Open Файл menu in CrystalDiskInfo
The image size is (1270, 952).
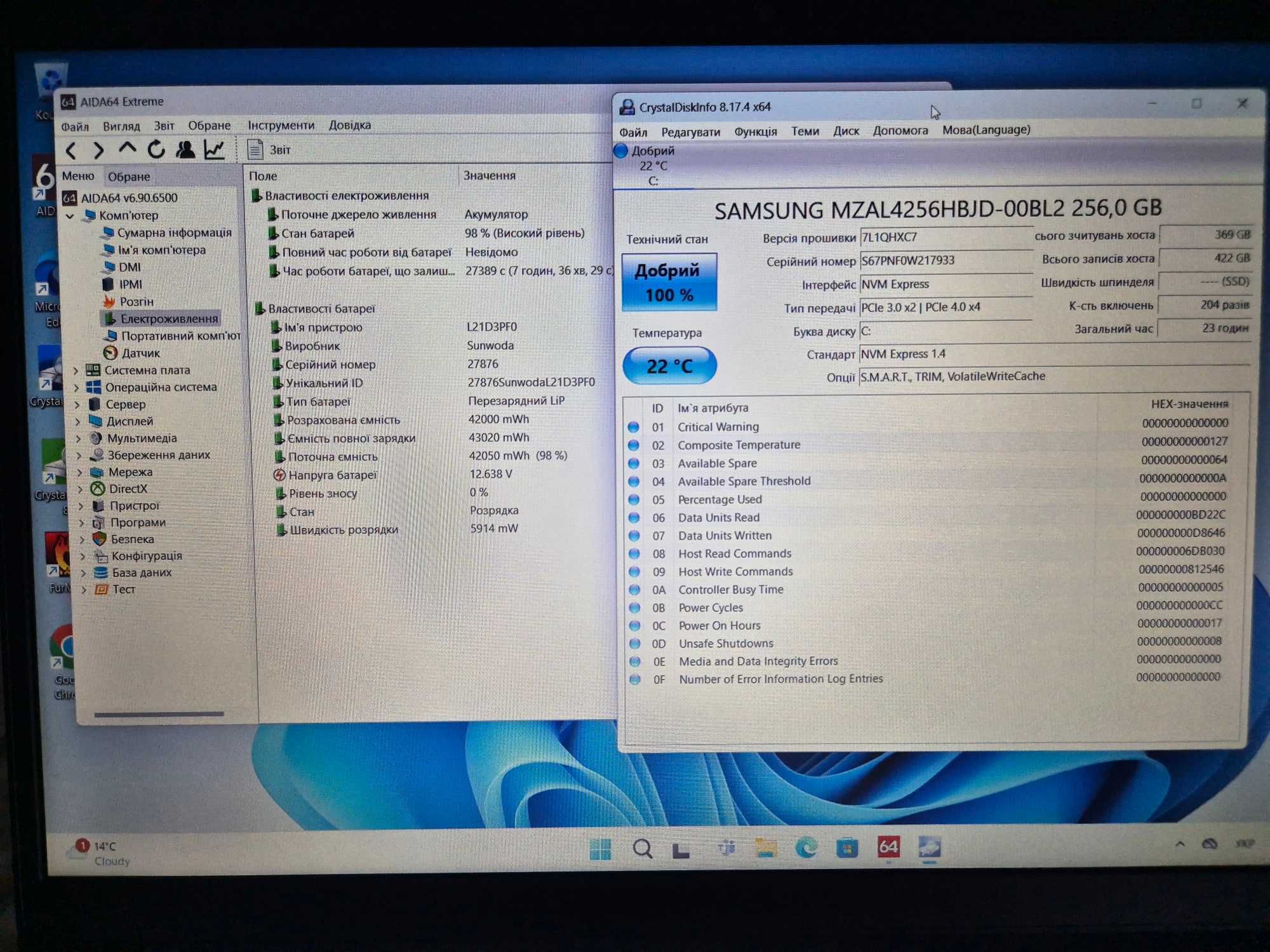(633, 132)
